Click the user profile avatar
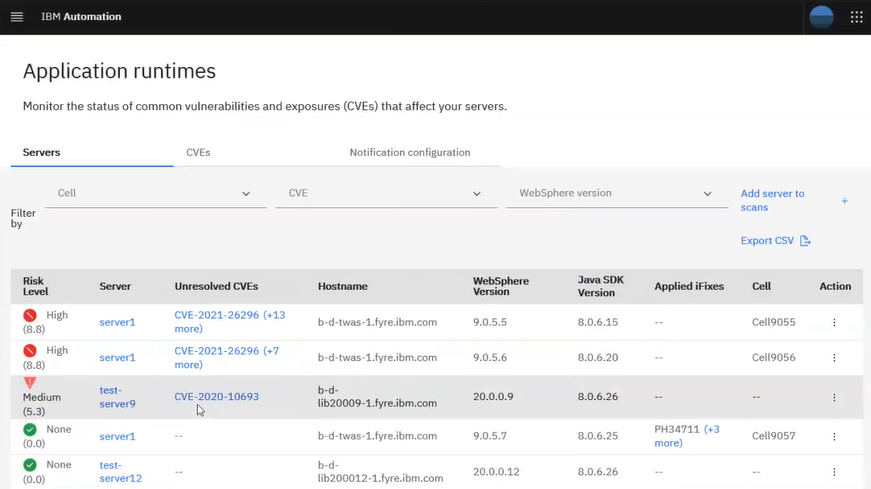Screen dimensions: 871x489 (821, 17)
